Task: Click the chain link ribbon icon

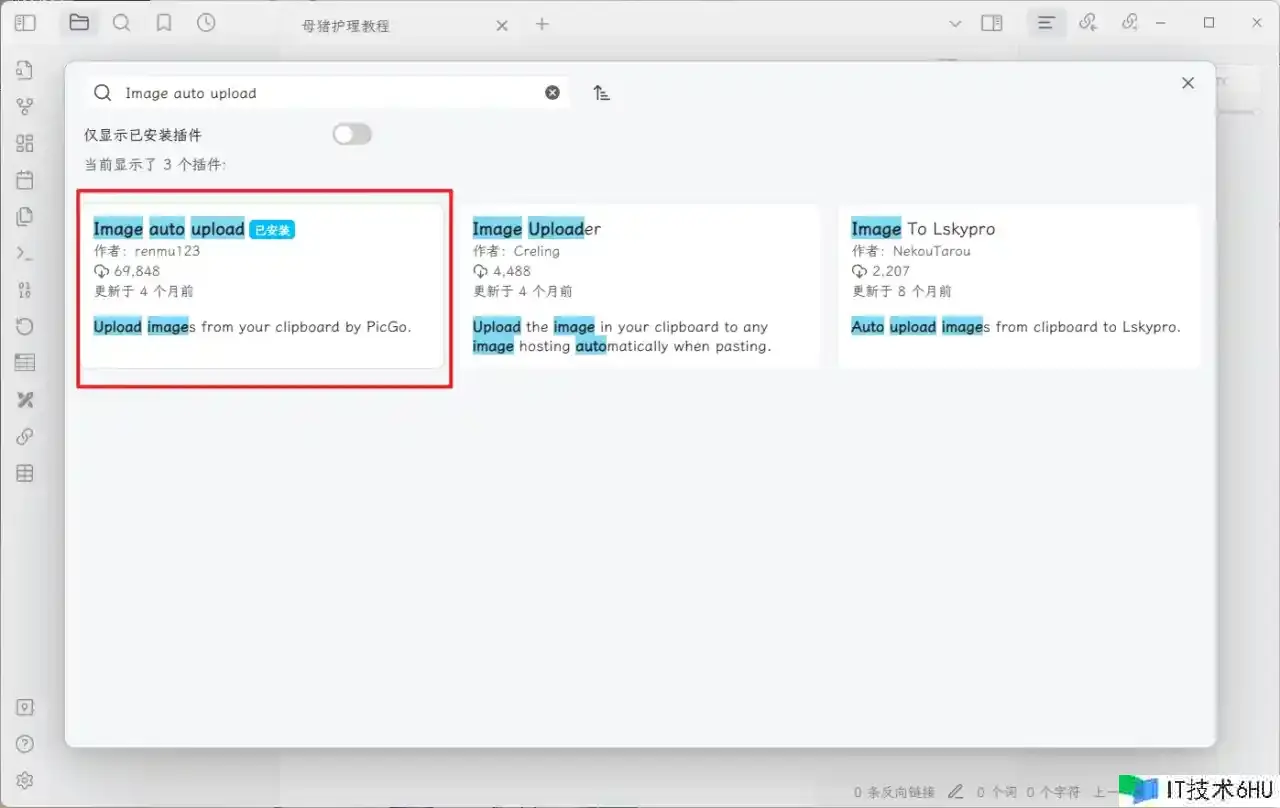Action: click(25, 436)
